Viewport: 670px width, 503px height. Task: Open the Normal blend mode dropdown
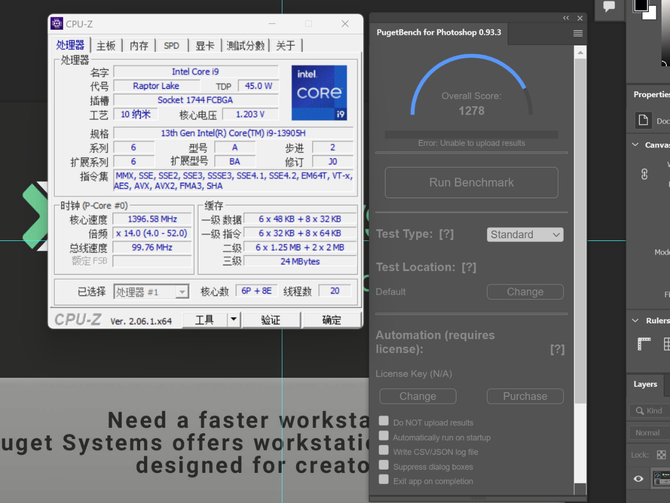pos(650,432)
